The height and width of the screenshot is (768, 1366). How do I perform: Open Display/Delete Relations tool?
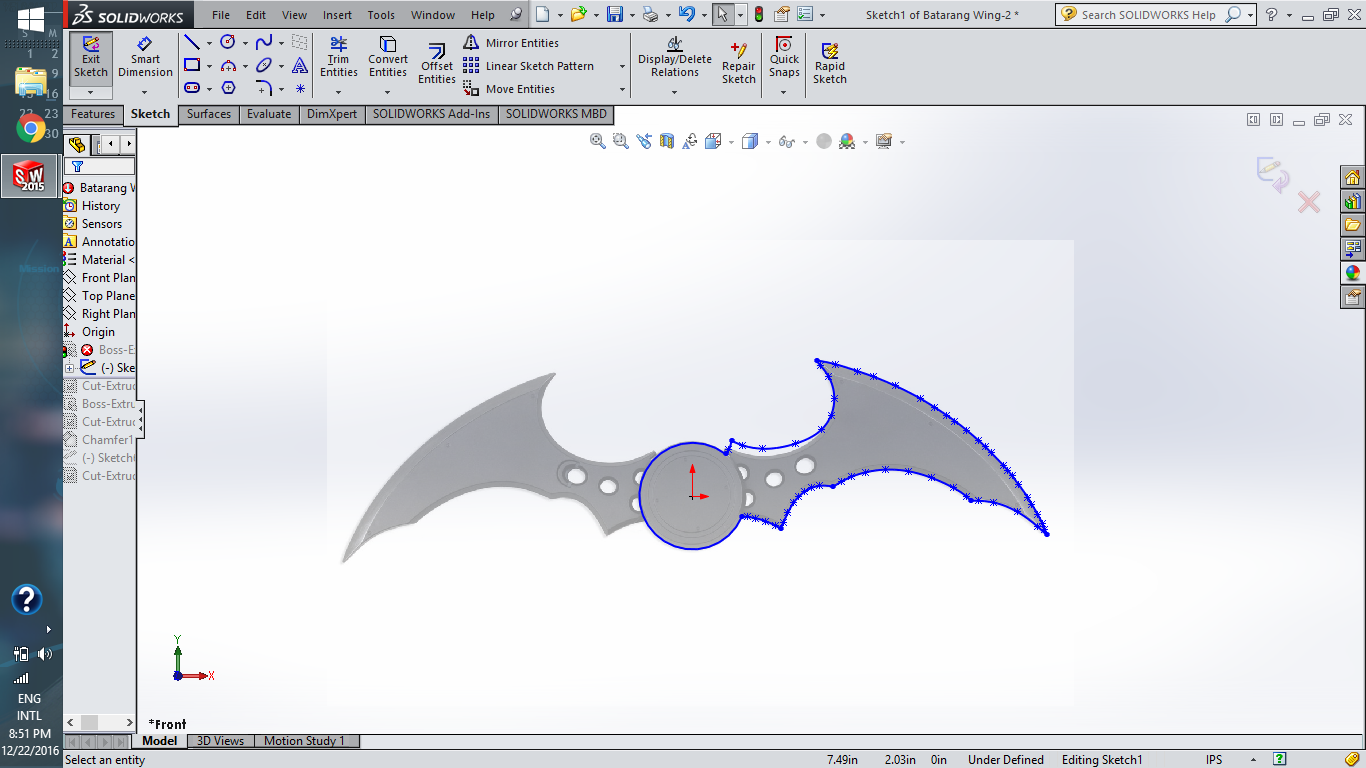675,57
